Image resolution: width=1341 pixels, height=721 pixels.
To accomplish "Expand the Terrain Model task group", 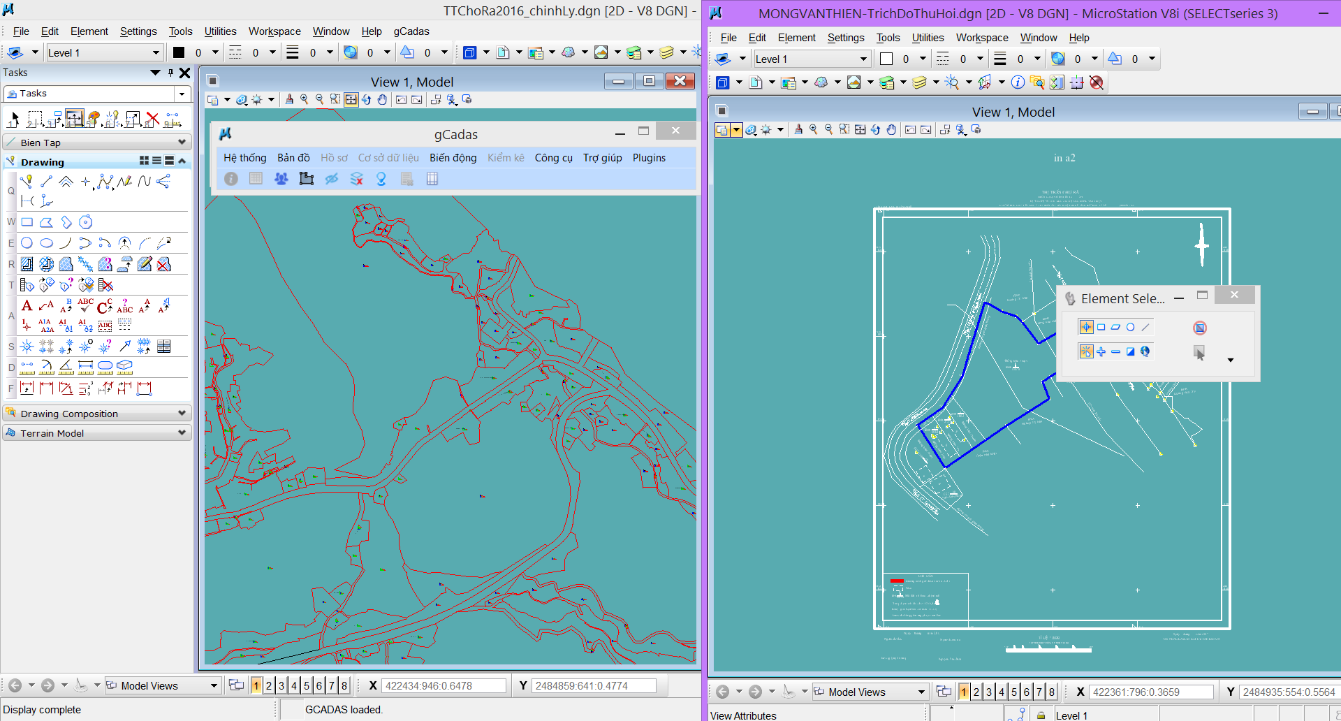I will click(x=182, y=434).
